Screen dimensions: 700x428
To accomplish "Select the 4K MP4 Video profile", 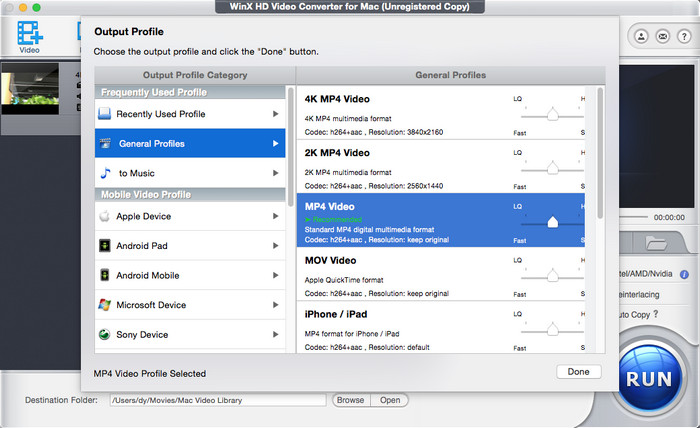I will [x=441, y=112].
